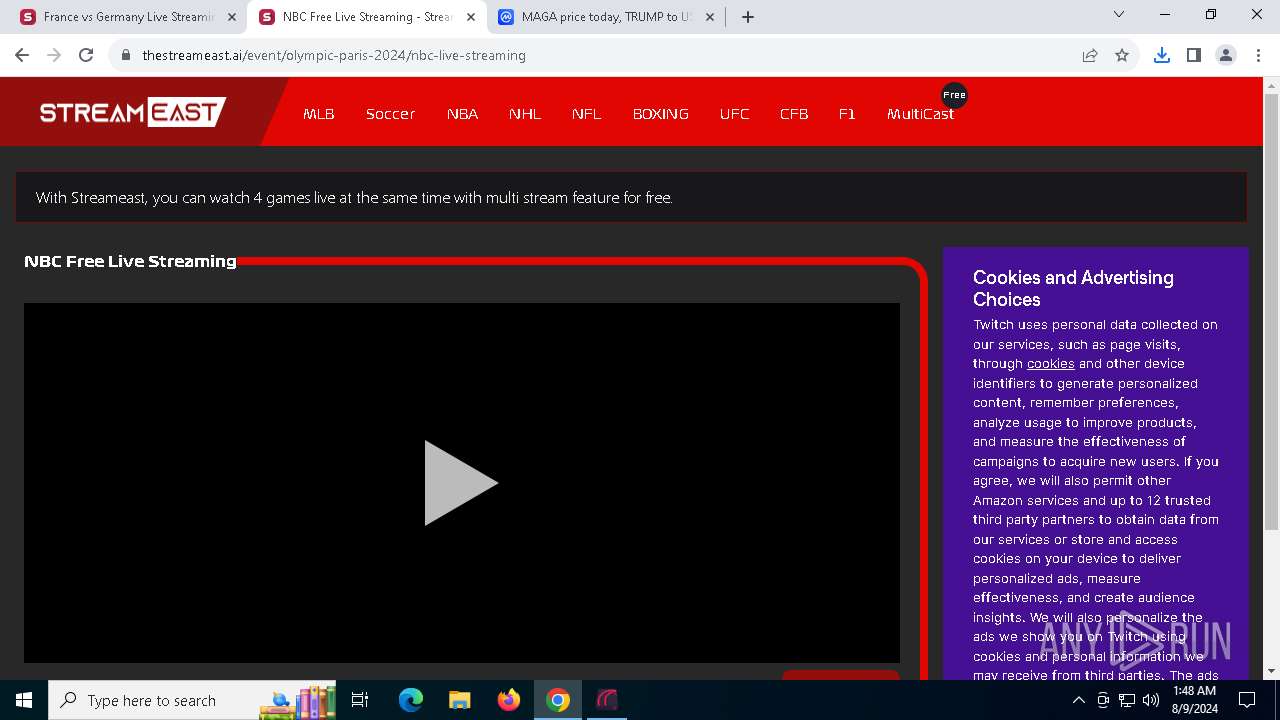Click the multi stream feature banner
The height and width of the screenshot is (720, 1280).
click(631, 197)
